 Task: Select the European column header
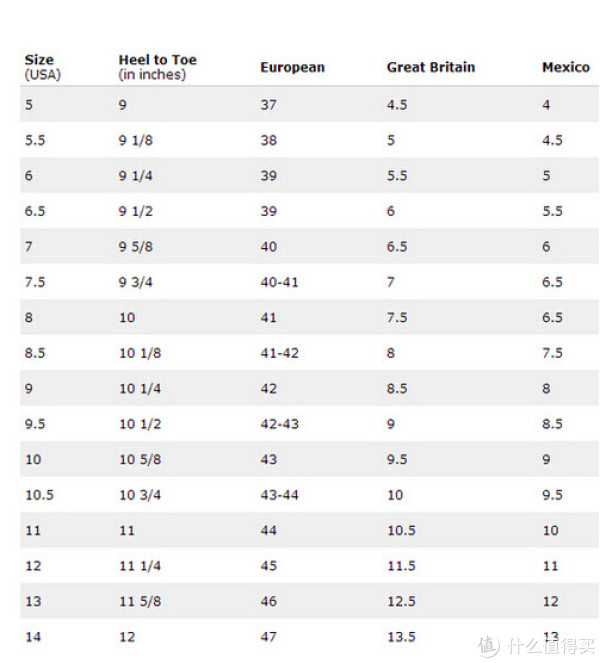coord(293,67)
